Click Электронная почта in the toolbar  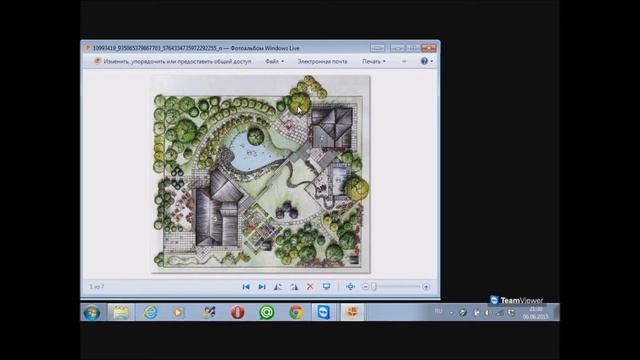(322, 61)
